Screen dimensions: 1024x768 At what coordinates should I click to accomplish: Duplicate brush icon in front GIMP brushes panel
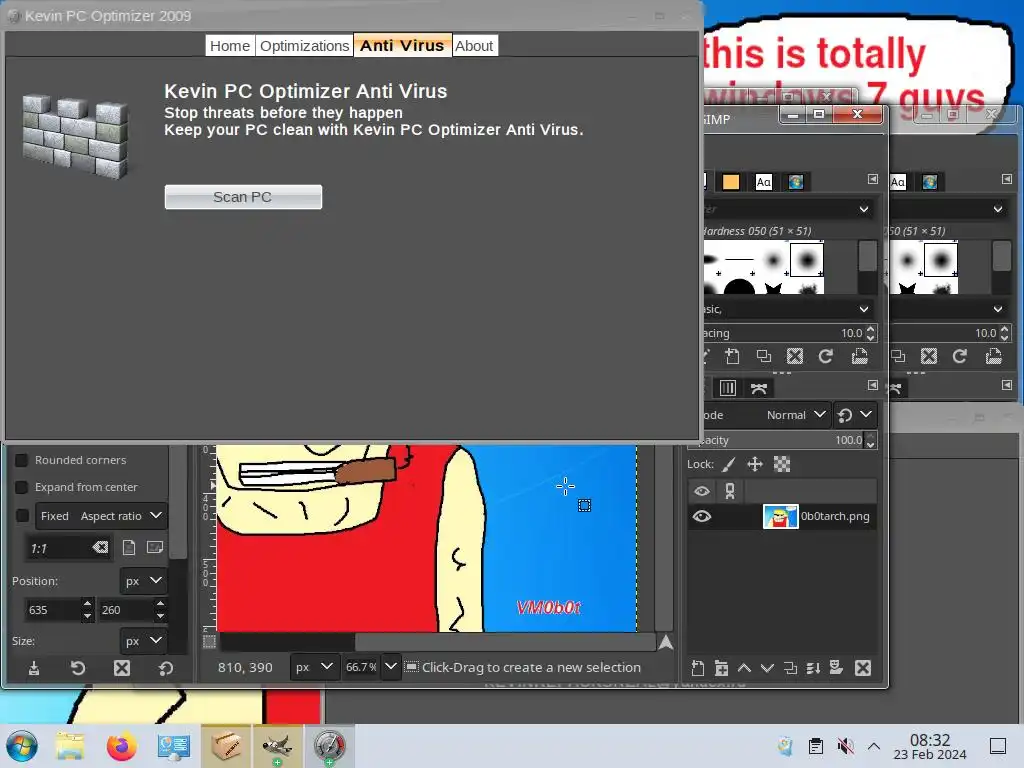[763, 356]
